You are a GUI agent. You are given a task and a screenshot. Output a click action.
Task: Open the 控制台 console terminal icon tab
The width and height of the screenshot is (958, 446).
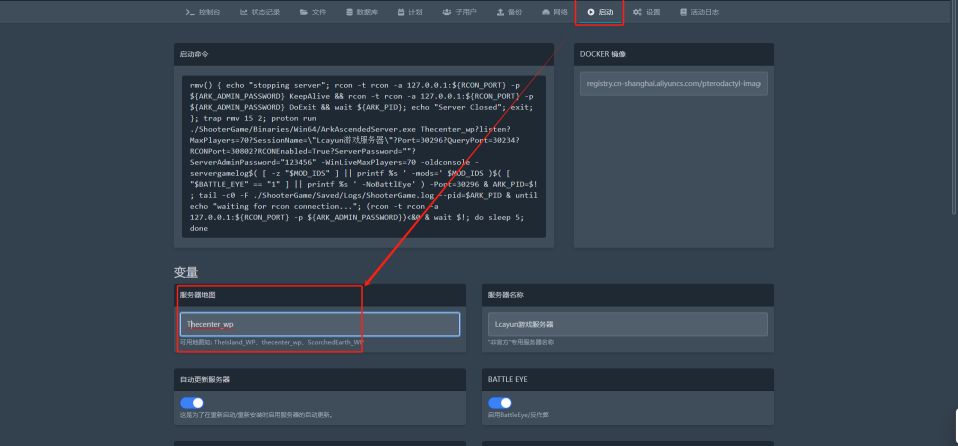pyautogui.click(x=203, y=12)
